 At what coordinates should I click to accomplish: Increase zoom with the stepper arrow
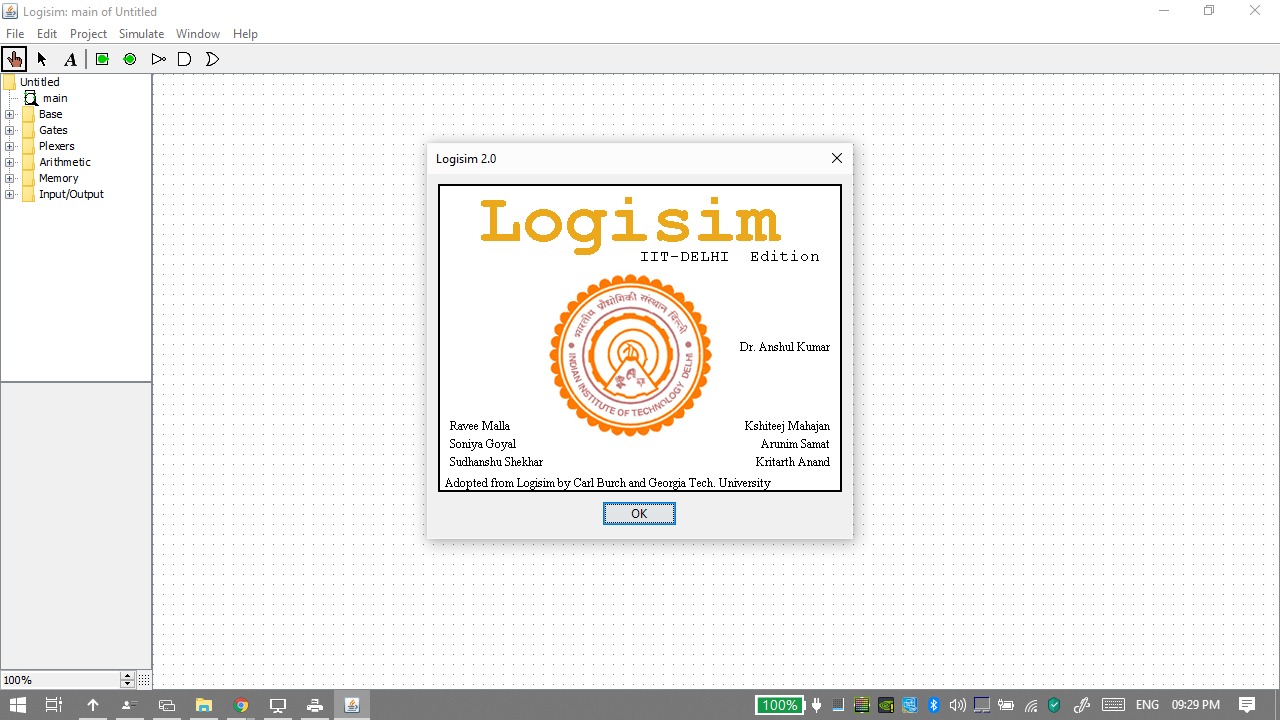point(127,675)
